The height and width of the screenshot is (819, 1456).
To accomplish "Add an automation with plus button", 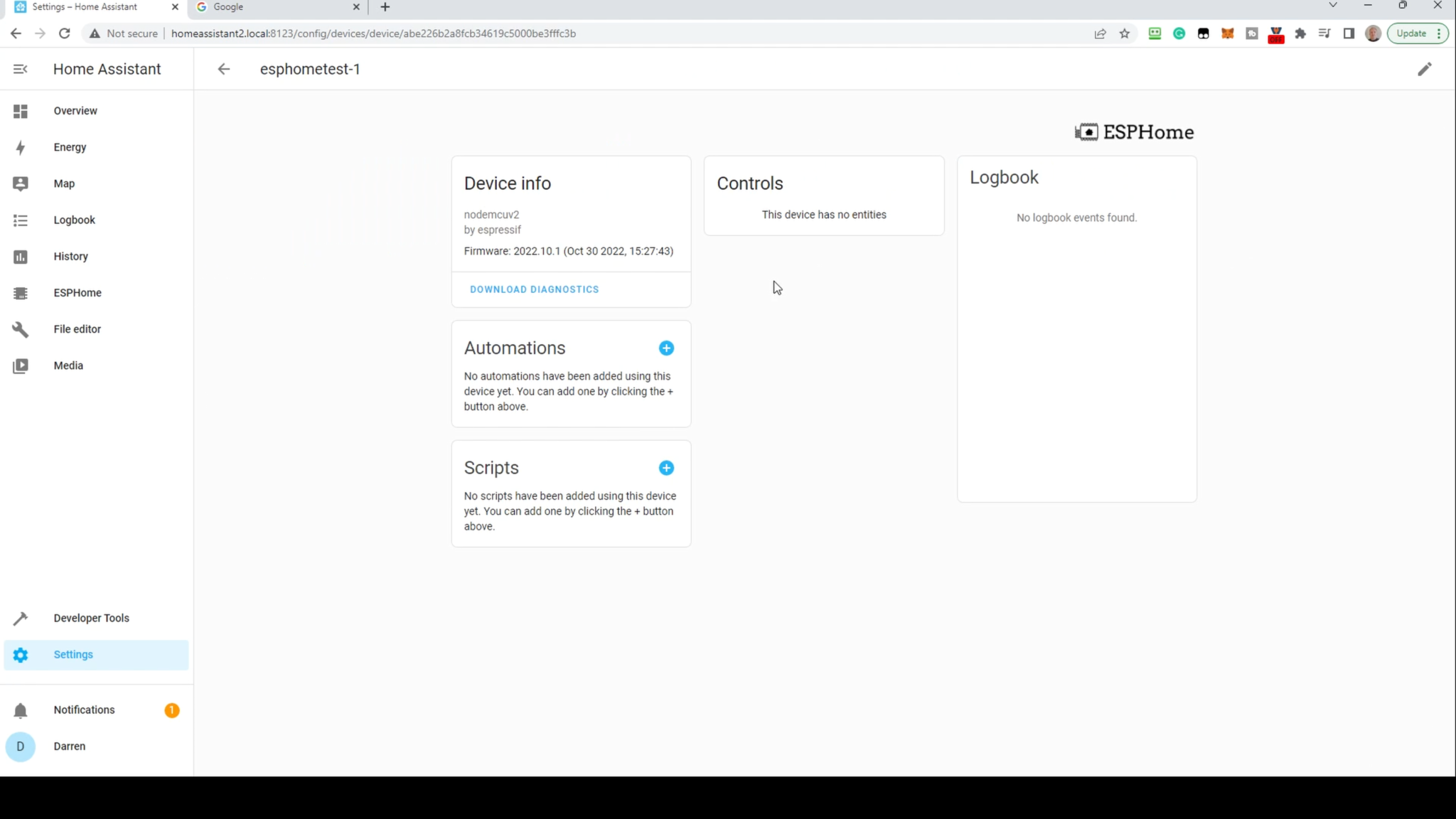I will click(666, 348).
